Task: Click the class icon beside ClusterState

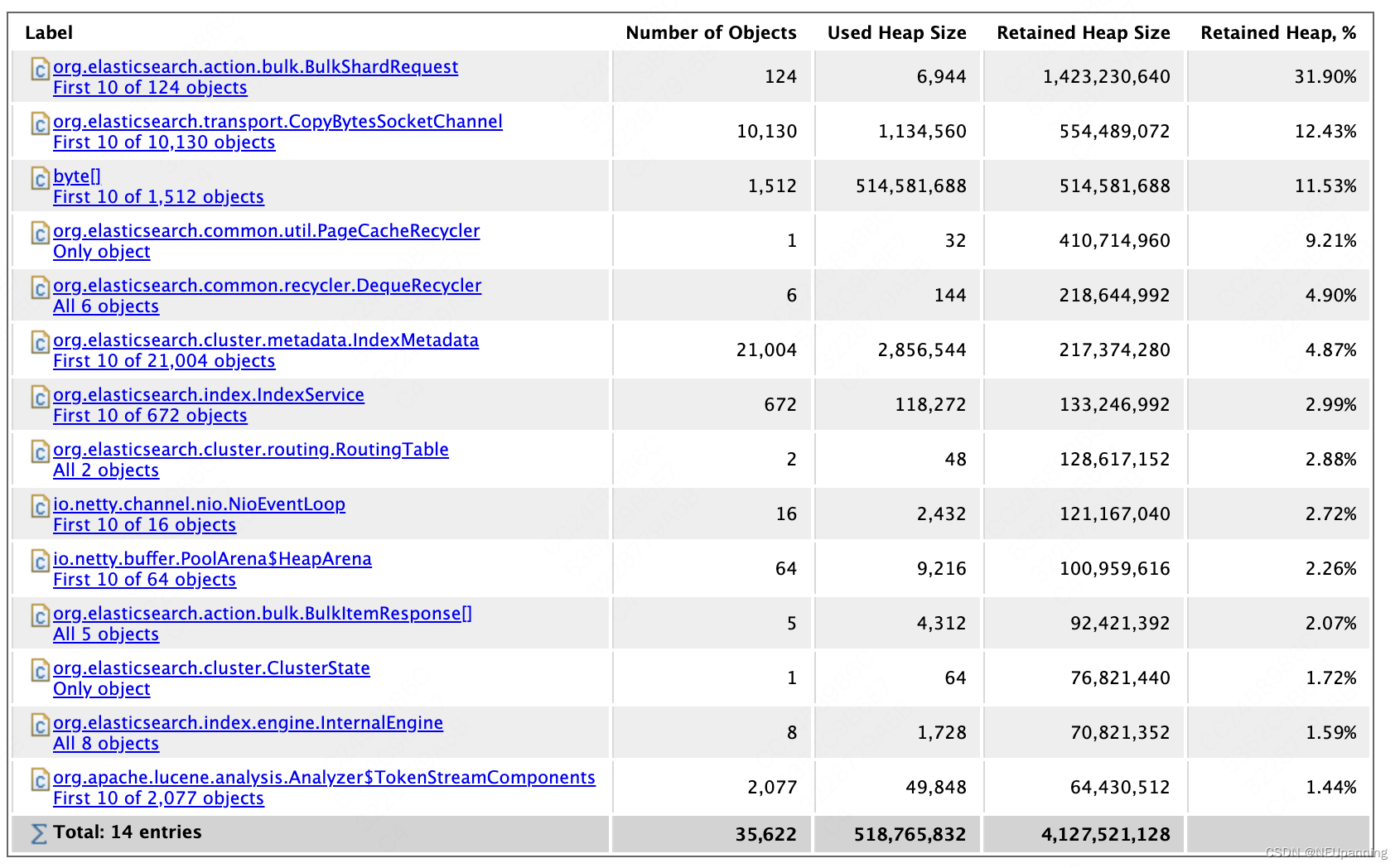Action: tap(40, 670)
